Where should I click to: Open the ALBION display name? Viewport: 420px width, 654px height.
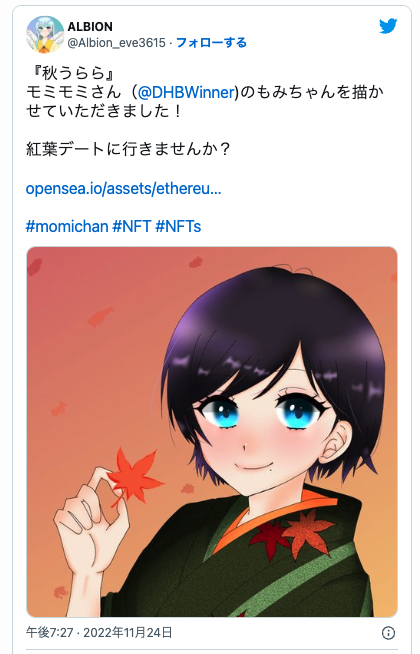pos(90,27)
